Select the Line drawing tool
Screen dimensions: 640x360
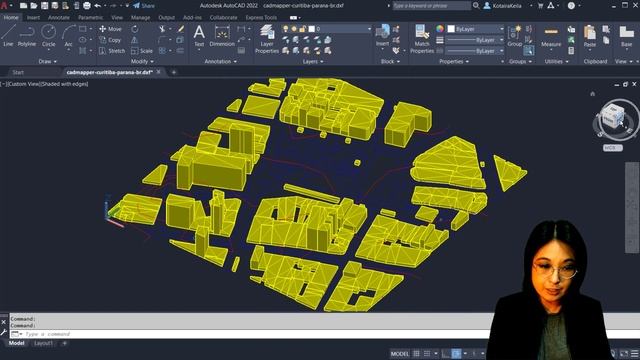(x=8, y=36)
